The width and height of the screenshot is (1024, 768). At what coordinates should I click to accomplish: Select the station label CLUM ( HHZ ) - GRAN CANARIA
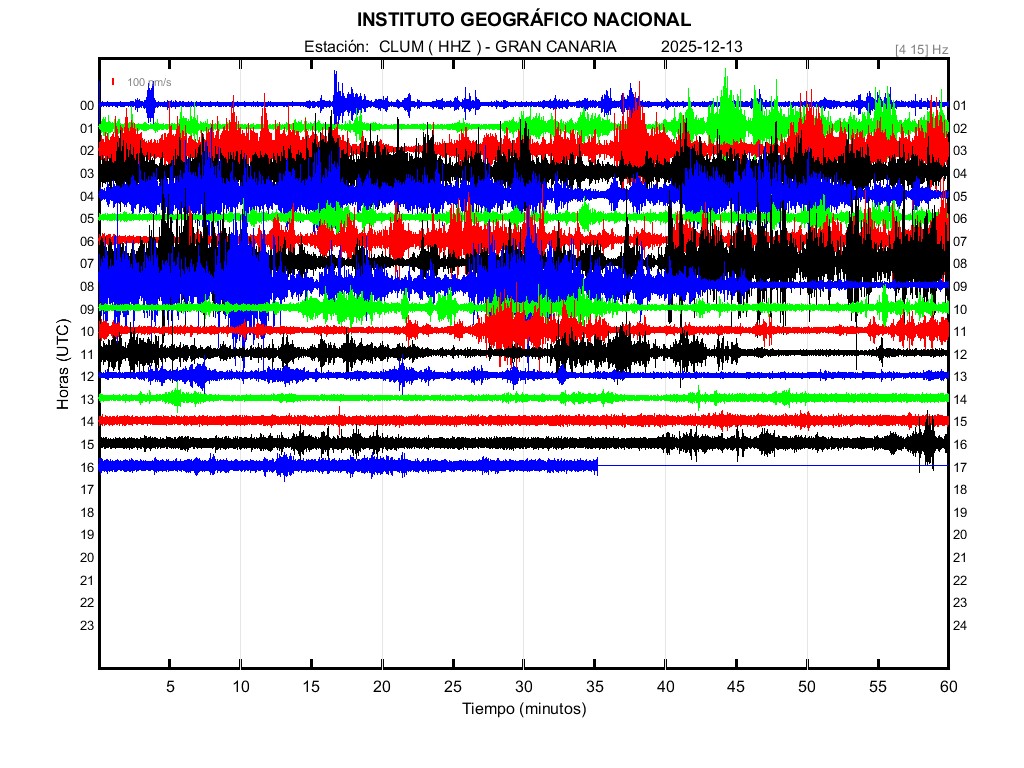497,47
